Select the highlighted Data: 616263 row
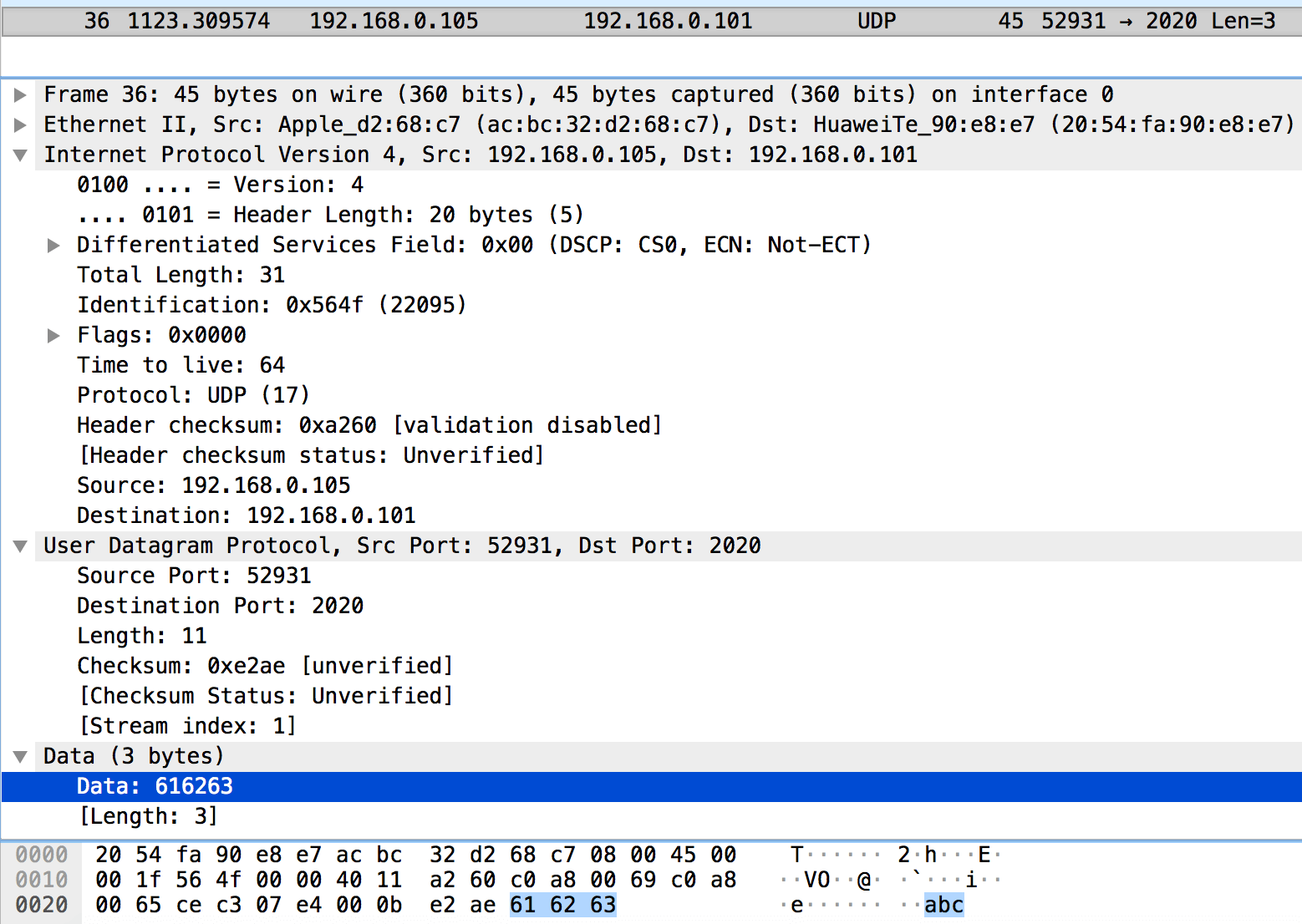The height and width of the screenshot is (924, 1302). 155,786
